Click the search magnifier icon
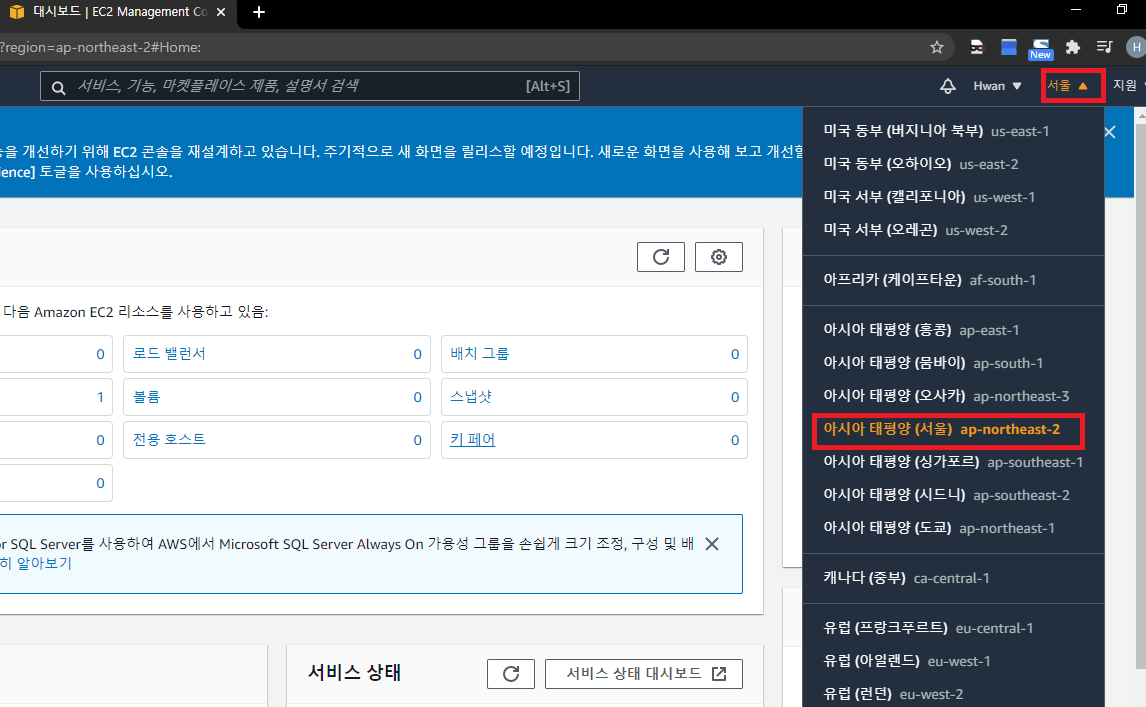Viewport: 1146px width, 707px height. [x=58, y=87]
